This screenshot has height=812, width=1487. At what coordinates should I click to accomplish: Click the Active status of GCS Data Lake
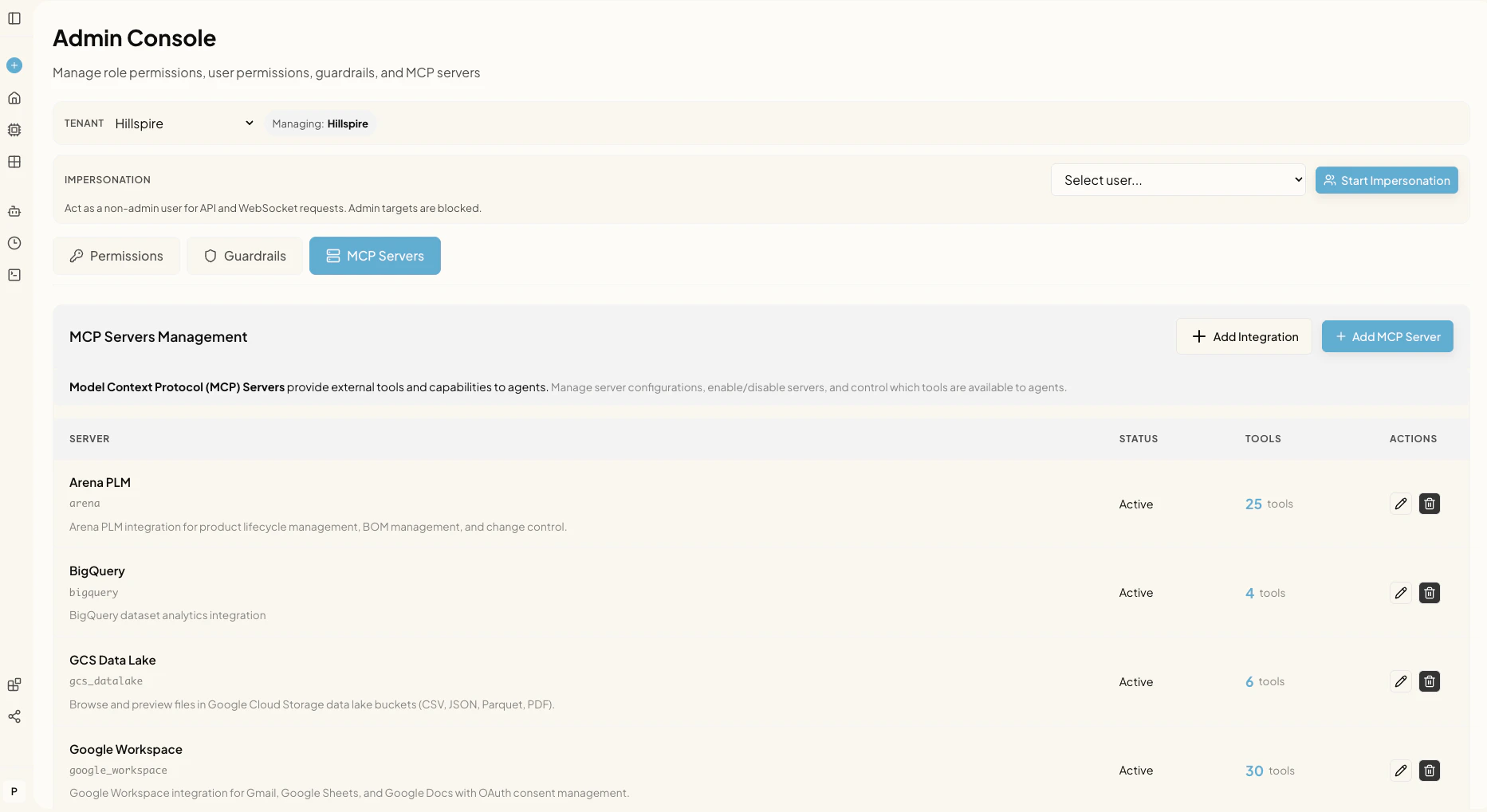[1136, 682]
